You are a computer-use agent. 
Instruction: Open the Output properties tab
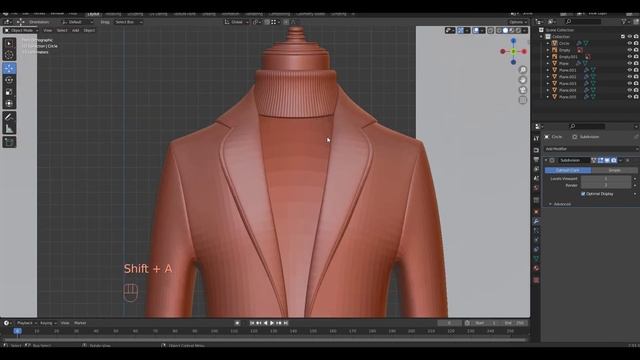[x=536, y=160]
